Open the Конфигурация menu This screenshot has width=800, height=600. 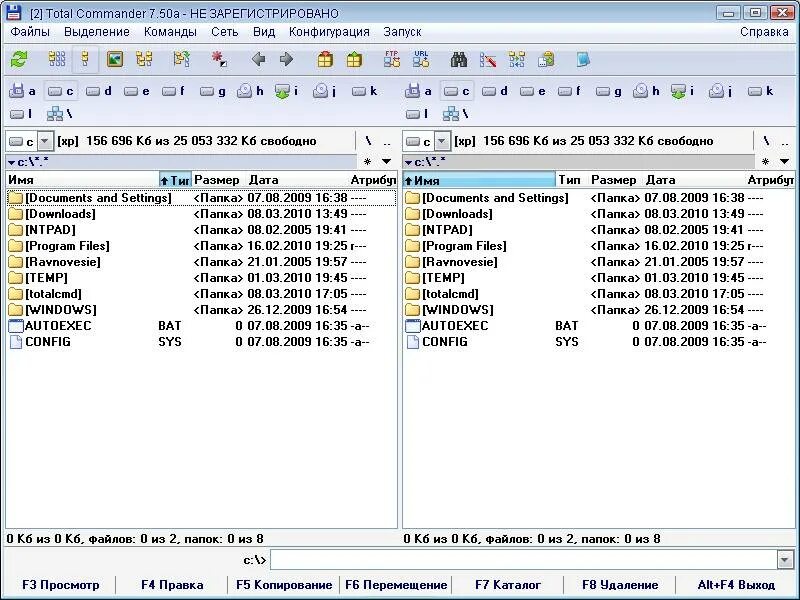tap(329, 32)
